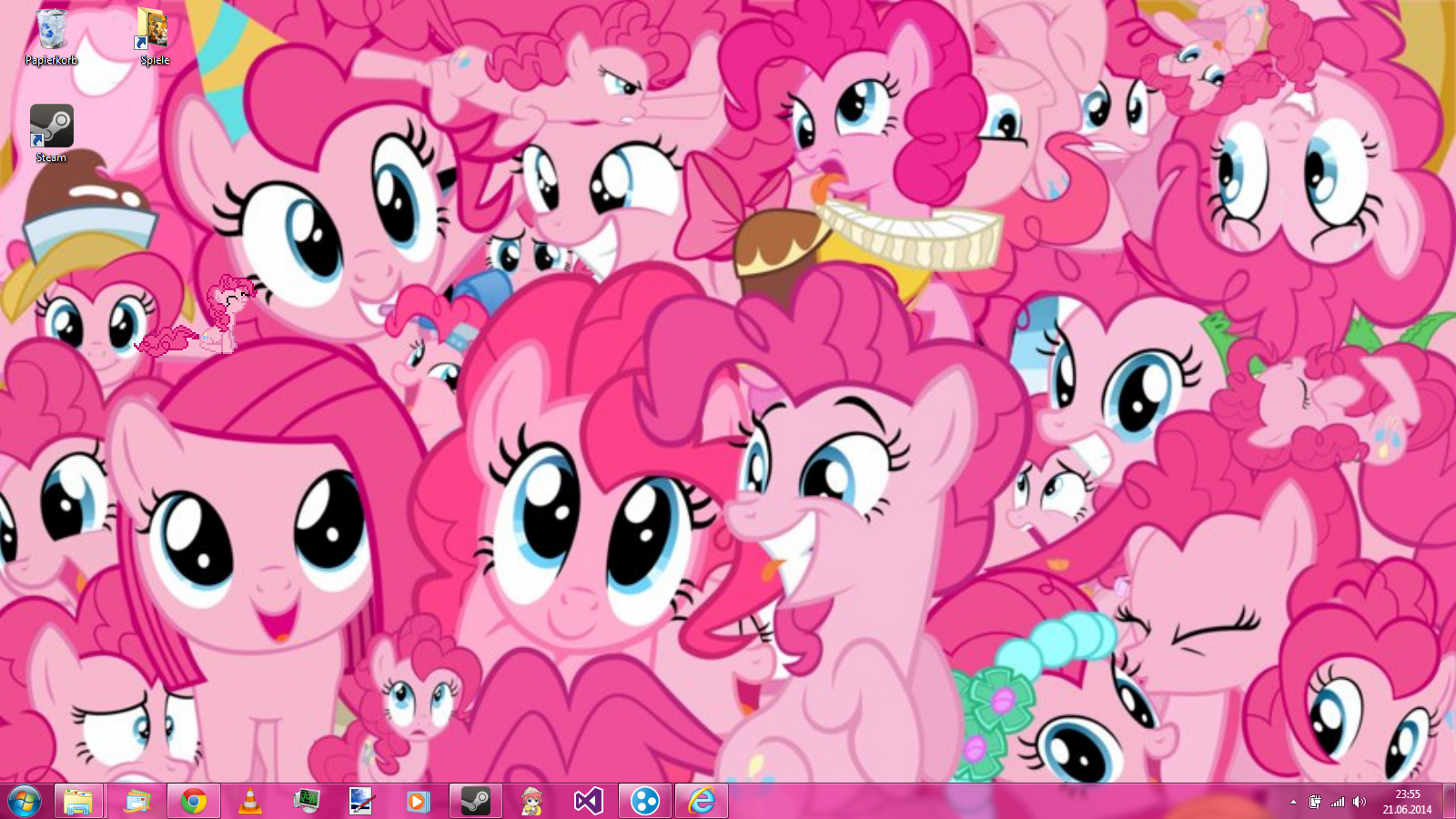Open the mail app next to Explorer

click(137, 802)
